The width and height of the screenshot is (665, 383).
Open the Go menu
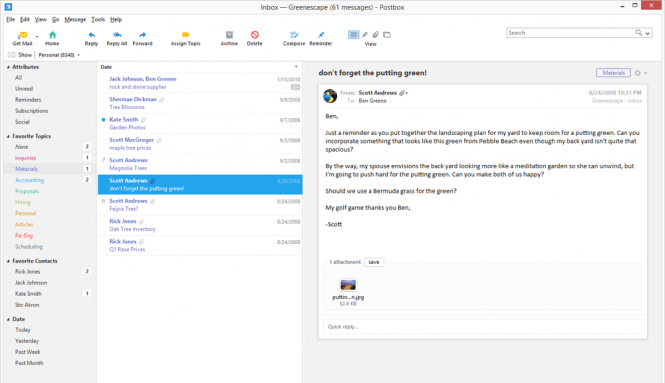56,20
